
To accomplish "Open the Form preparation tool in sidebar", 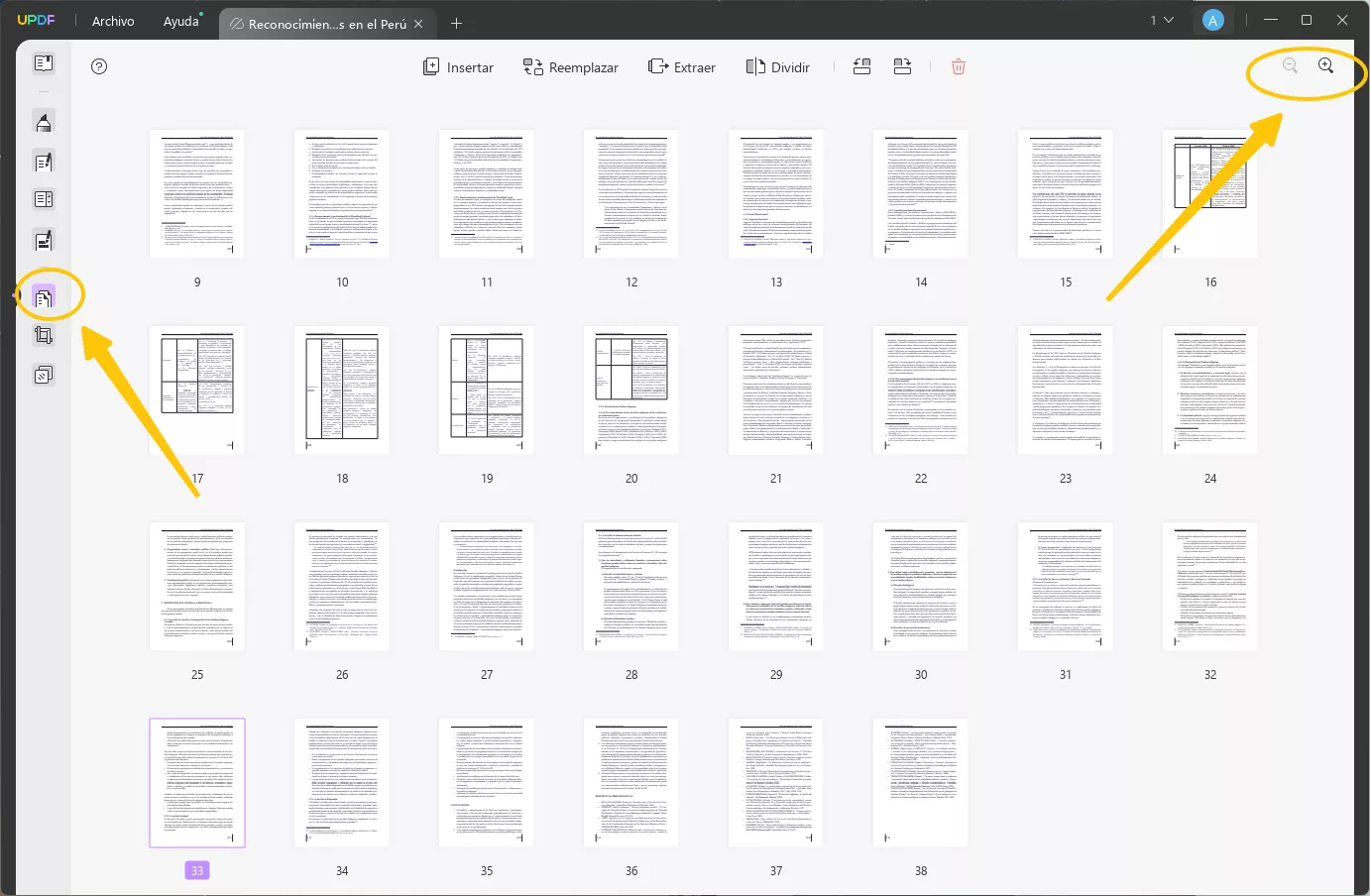I will (x=44, y=199).
